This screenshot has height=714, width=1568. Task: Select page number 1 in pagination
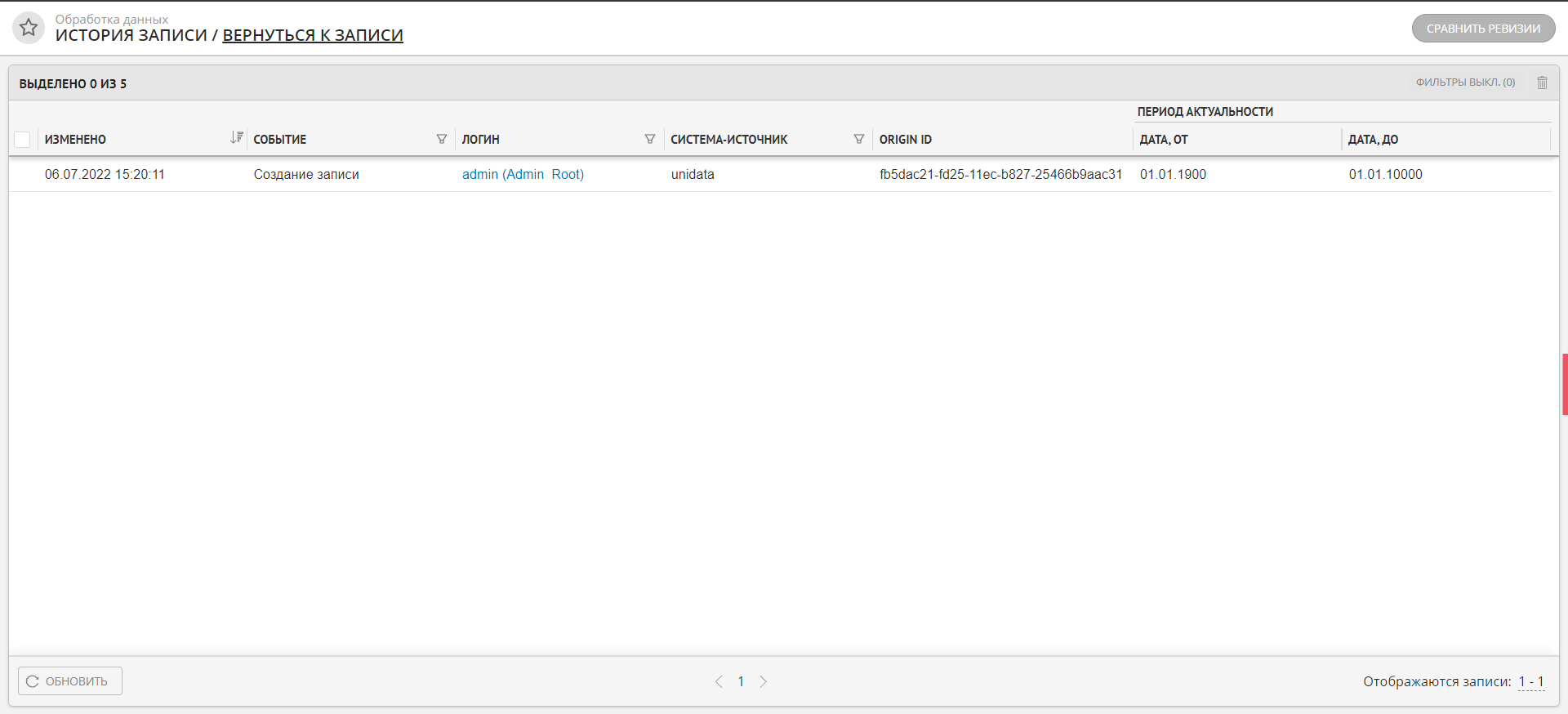[741, 681]
